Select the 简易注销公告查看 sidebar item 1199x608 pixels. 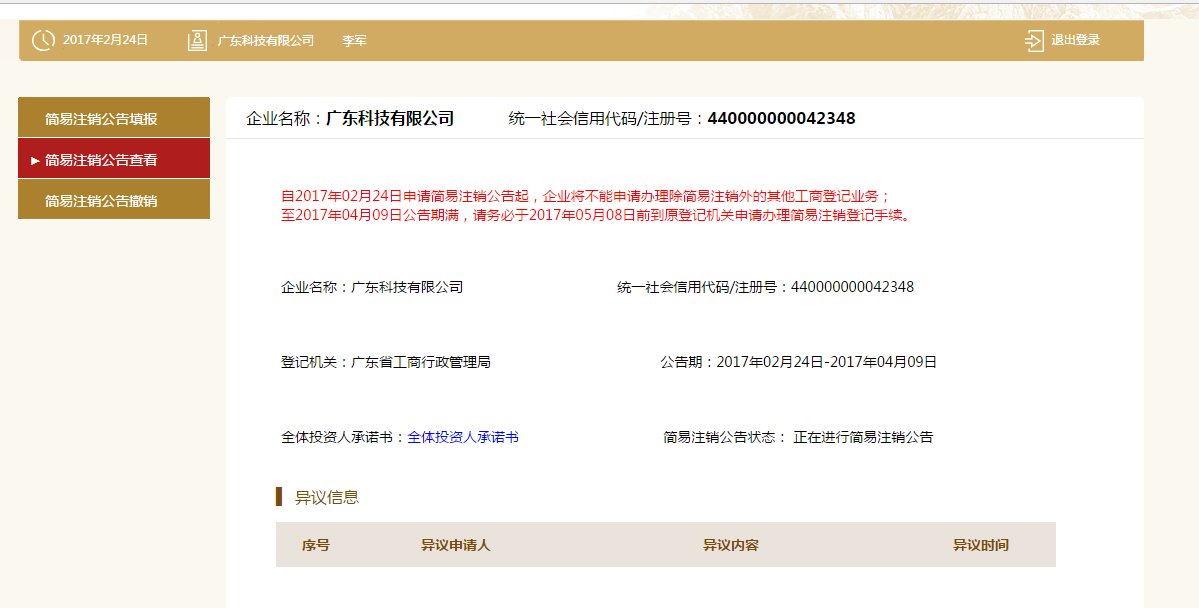pyautogui.click(x=101, y=160)
